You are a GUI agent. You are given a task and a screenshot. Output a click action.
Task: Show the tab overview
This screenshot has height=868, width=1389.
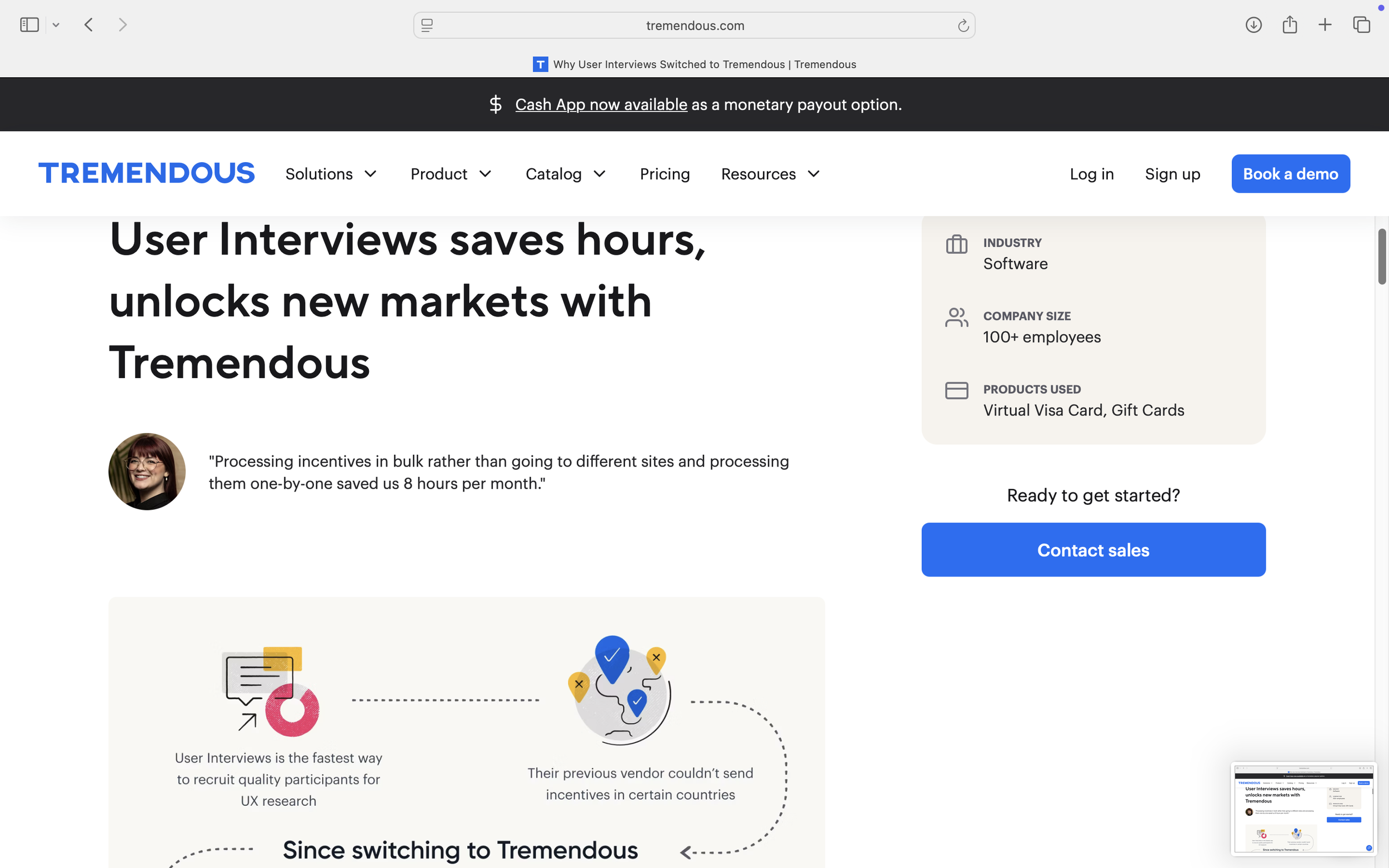(x=1361, y=24)
